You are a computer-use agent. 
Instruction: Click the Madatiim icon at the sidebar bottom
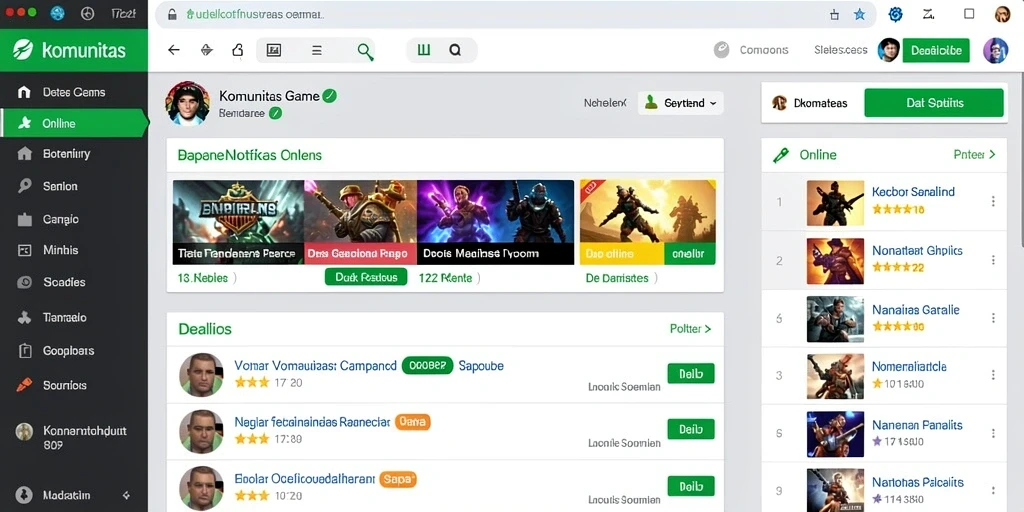pos(24,495)
